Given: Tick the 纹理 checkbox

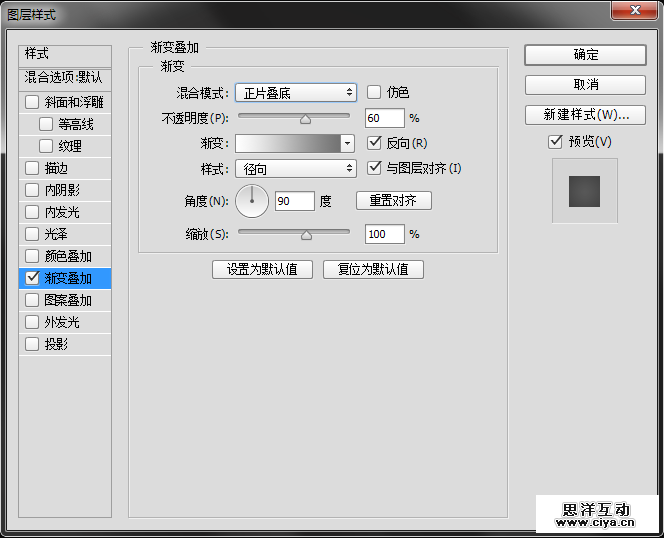Looking at the screenshot, I should pos(46,146).
